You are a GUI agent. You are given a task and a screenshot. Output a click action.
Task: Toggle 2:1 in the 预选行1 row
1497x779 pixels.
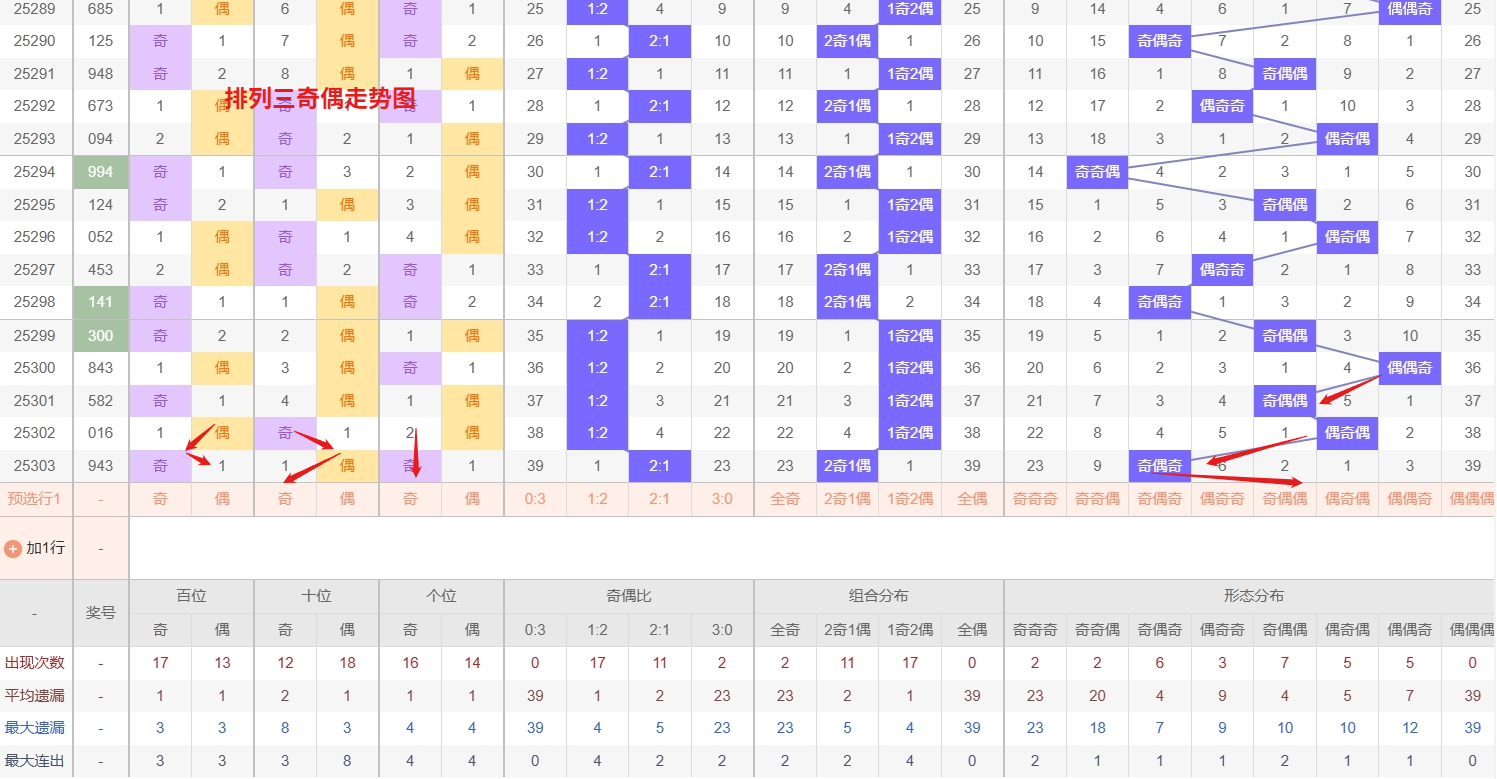tap(660, 498)
